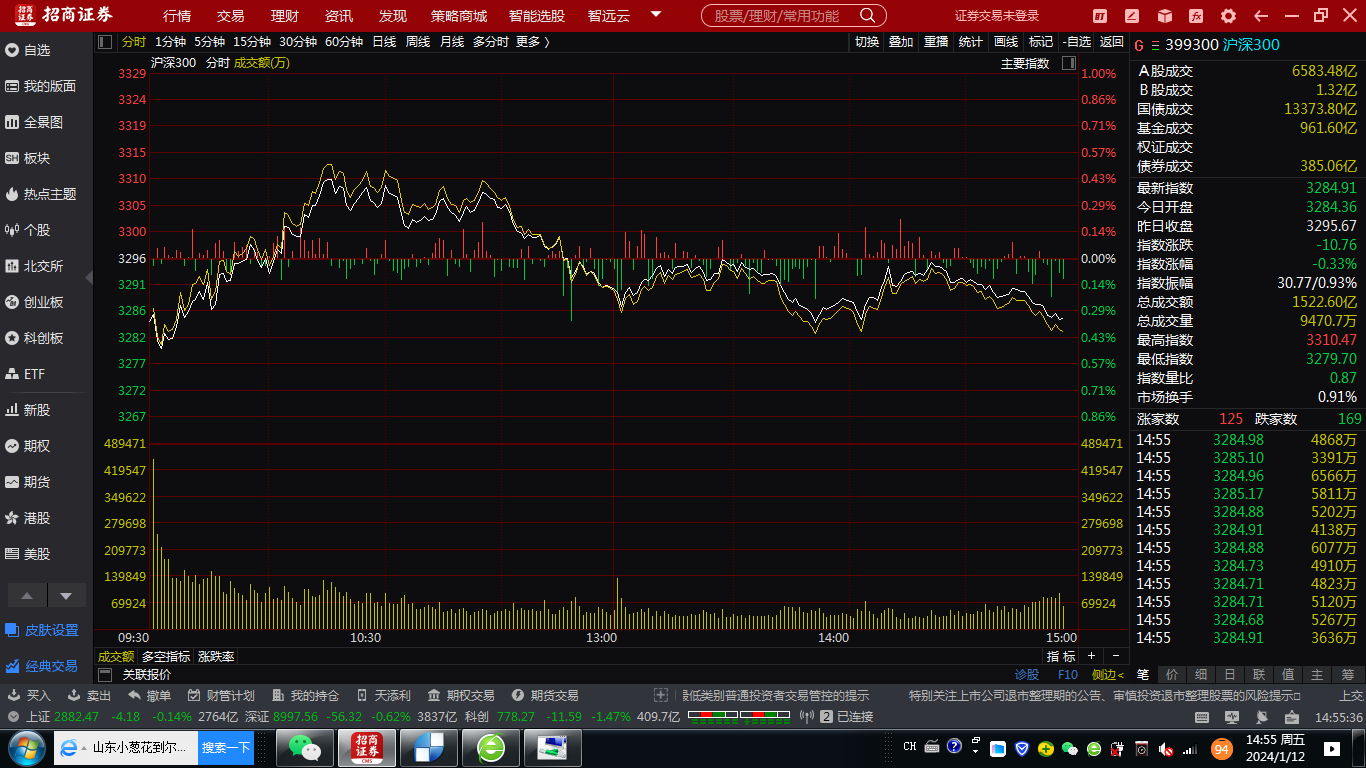
Task: Click the F10 link
Action: click(x=1068, y=675)
